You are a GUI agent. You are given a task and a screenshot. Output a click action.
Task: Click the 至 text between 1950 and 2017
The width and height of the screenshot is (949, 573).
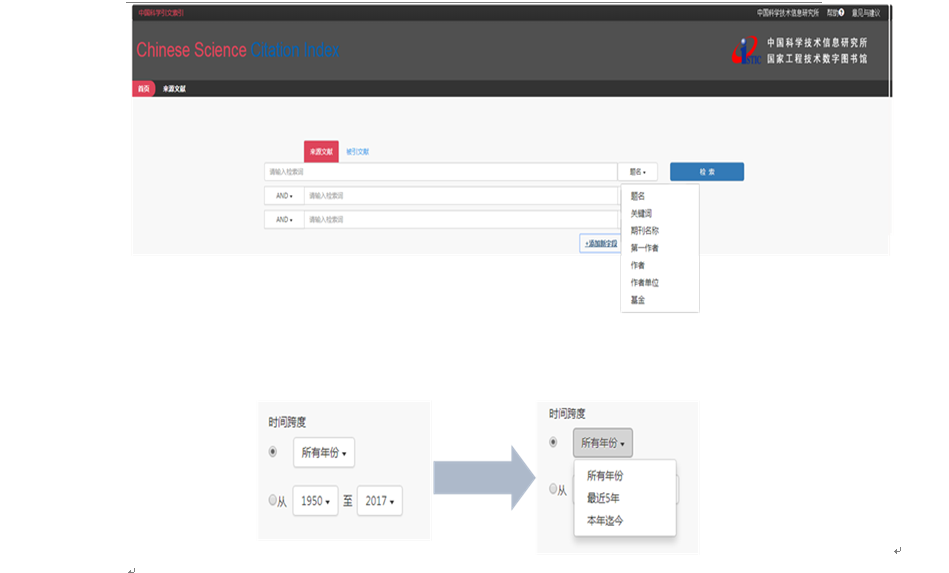(x=347, y=501)
